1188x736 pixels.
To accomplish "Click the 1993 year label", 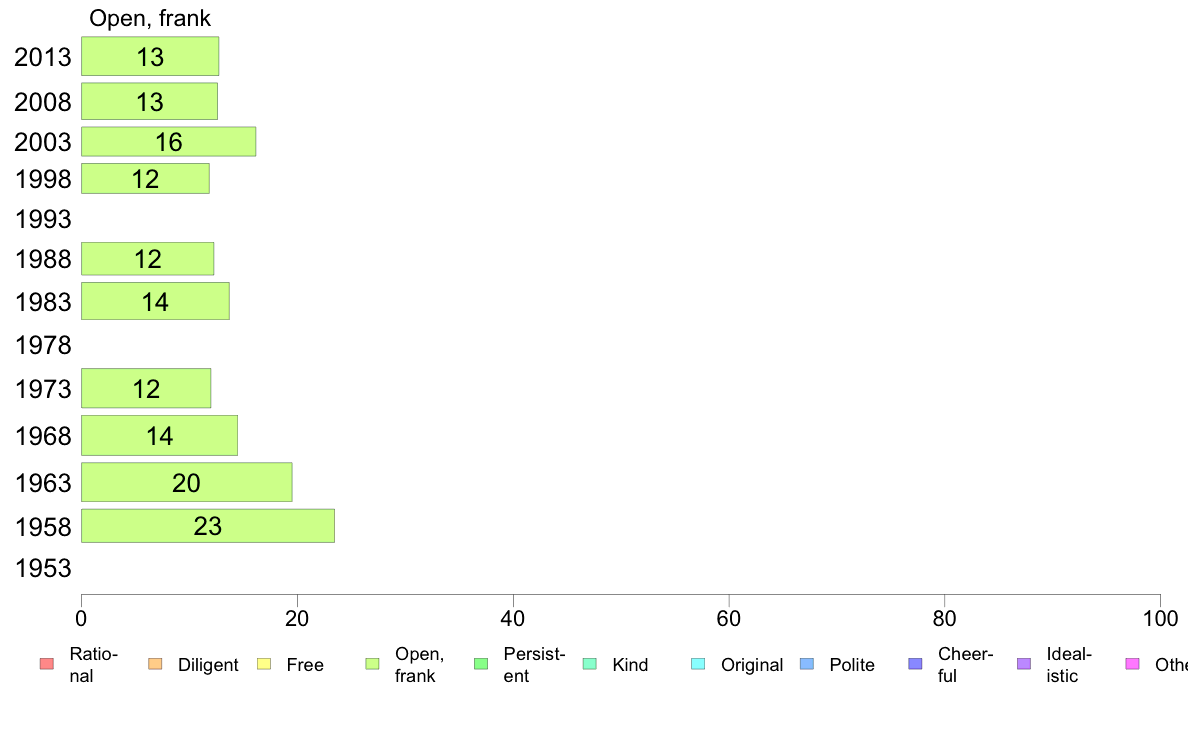I will (x=43, y=220).
